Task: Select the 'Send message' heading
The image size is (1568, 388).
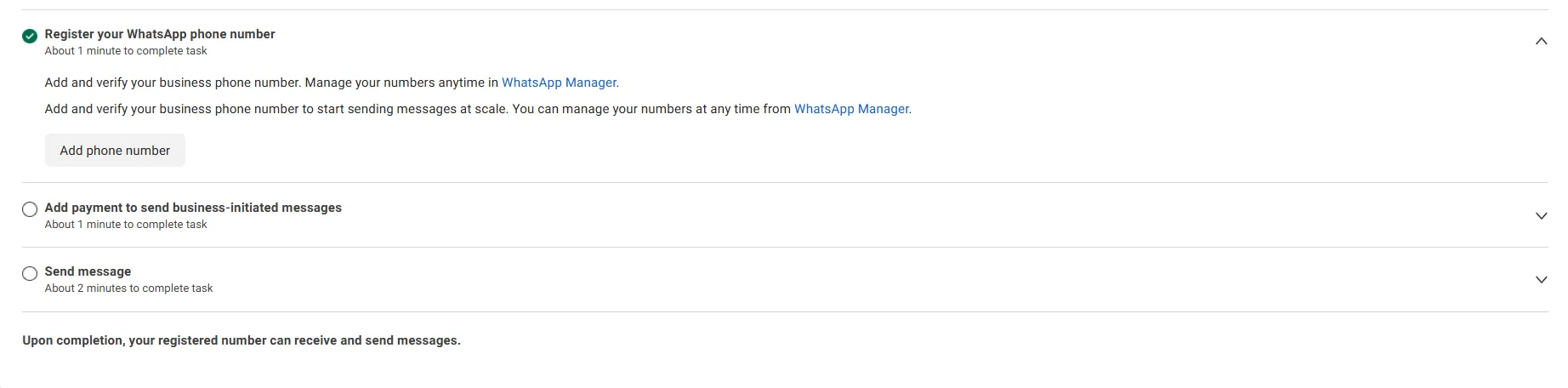Action: 88,271
